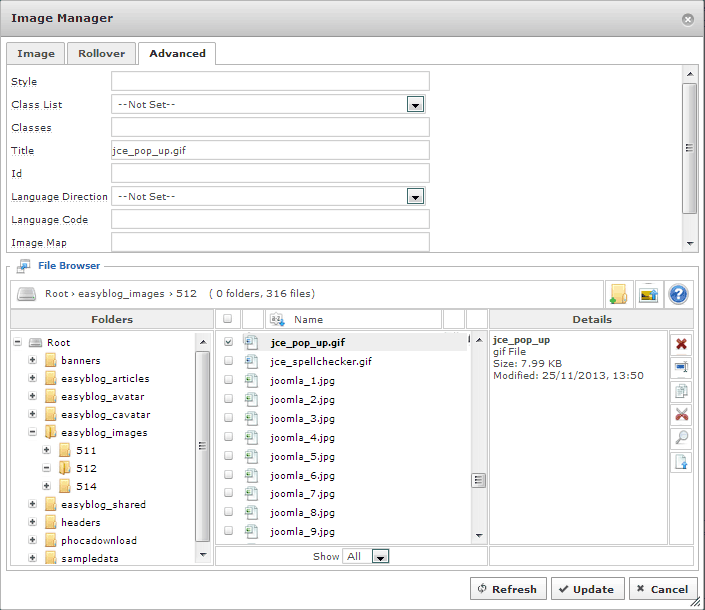Image resolution: width=705 pixels, height=610 pixels.
Task: Toggle the select-all files checkbox in header
Action: [x=228, y=319]
